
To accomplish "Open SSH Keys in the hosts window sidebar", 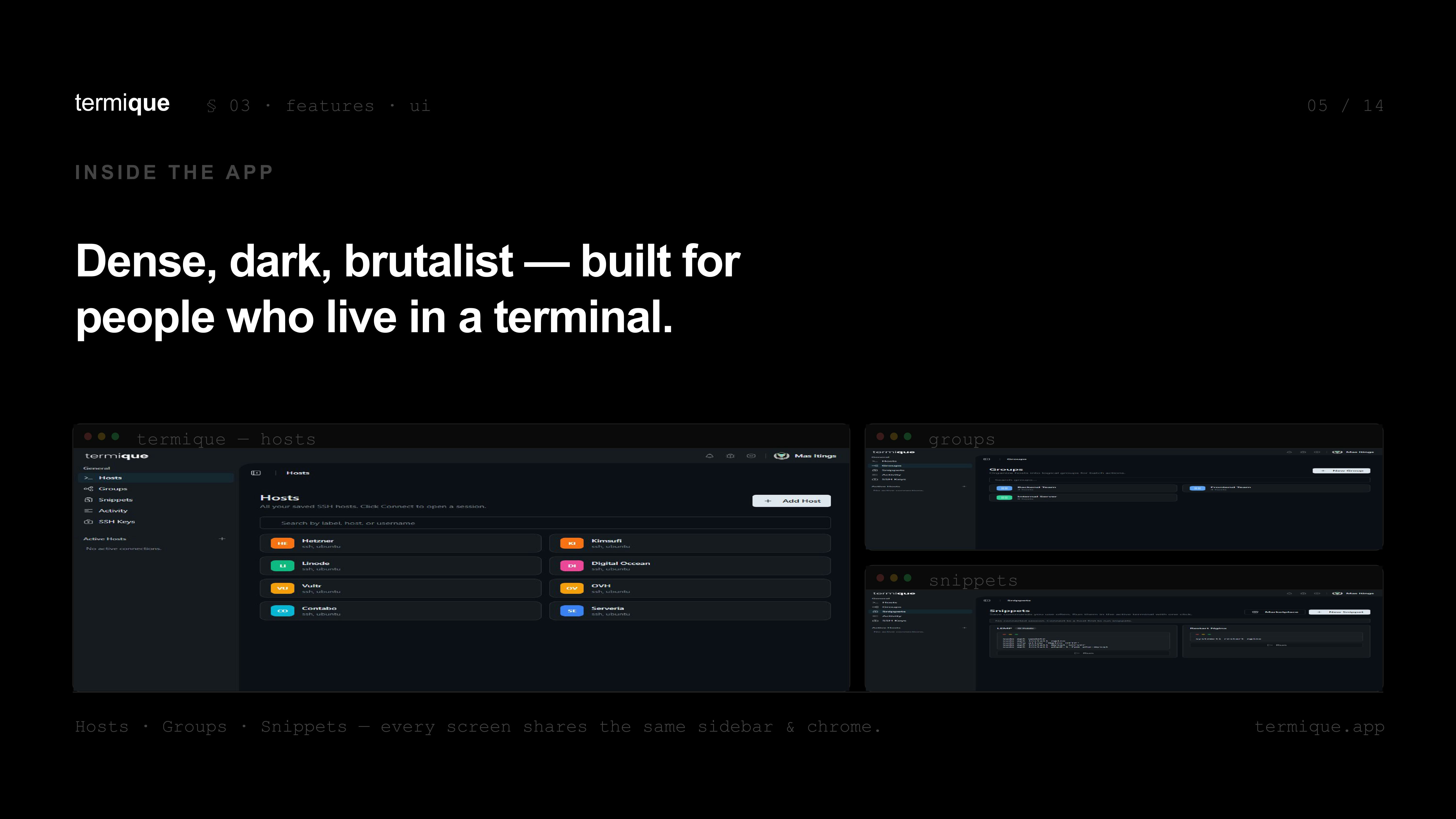I will (156, 521).
